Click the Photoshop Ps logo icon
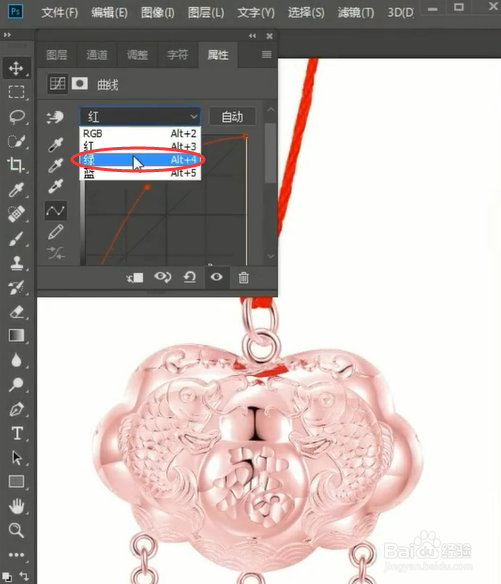Screen dimensions: 501x584 tap(15, 11)
